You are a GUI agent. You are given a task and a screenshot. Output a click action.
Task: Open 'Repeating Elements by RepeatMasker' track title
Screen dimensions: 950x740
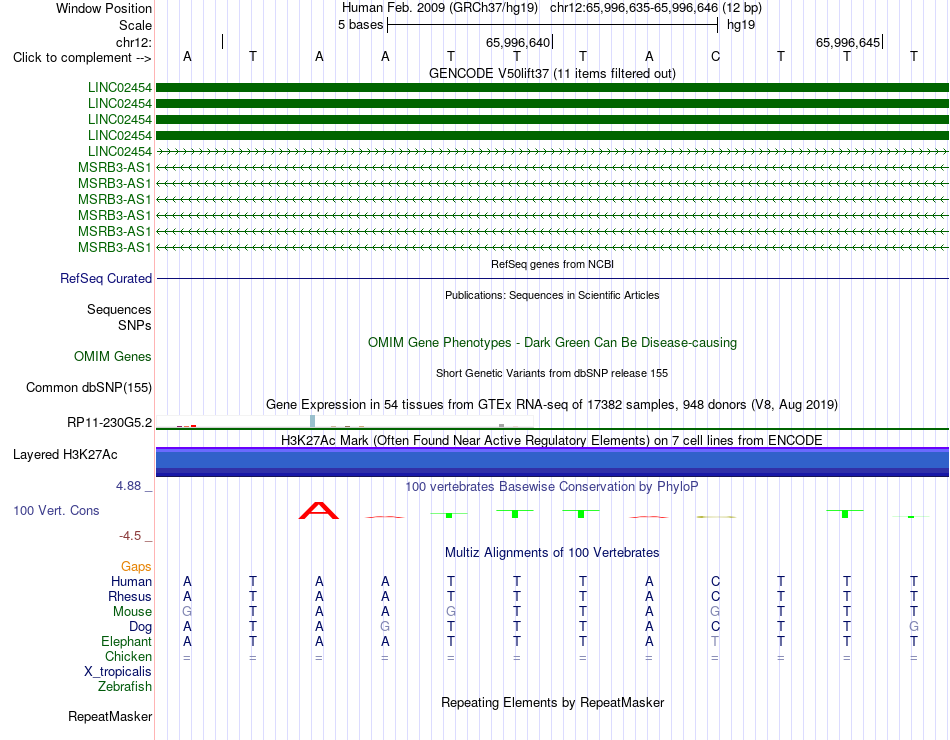[552, 703]
